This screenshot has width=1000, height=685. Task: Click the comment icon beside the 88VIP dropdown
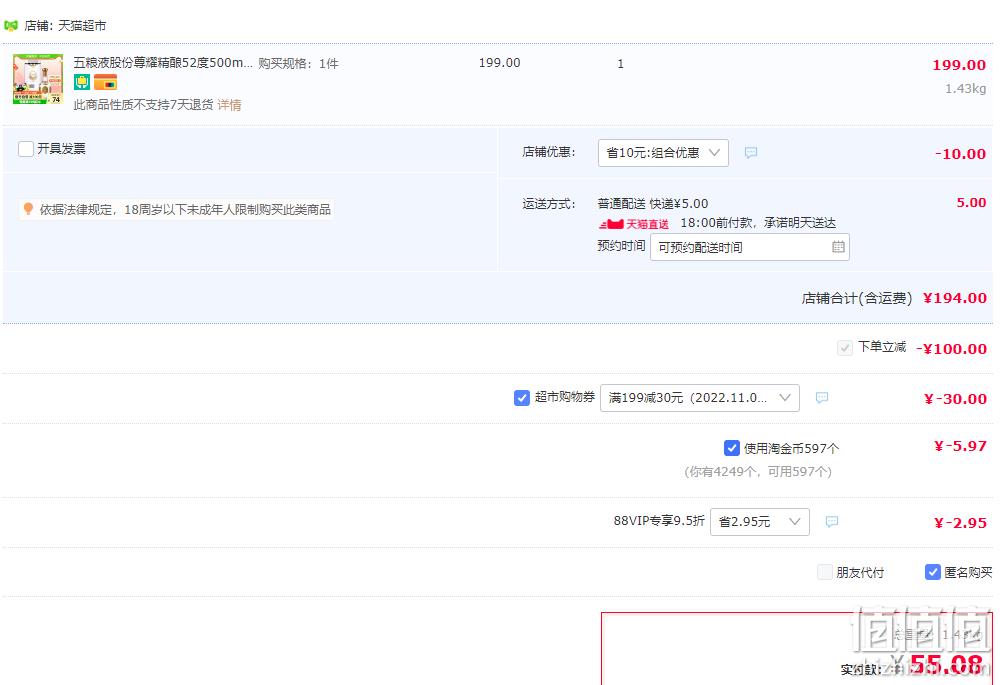[x=832, y=522]
